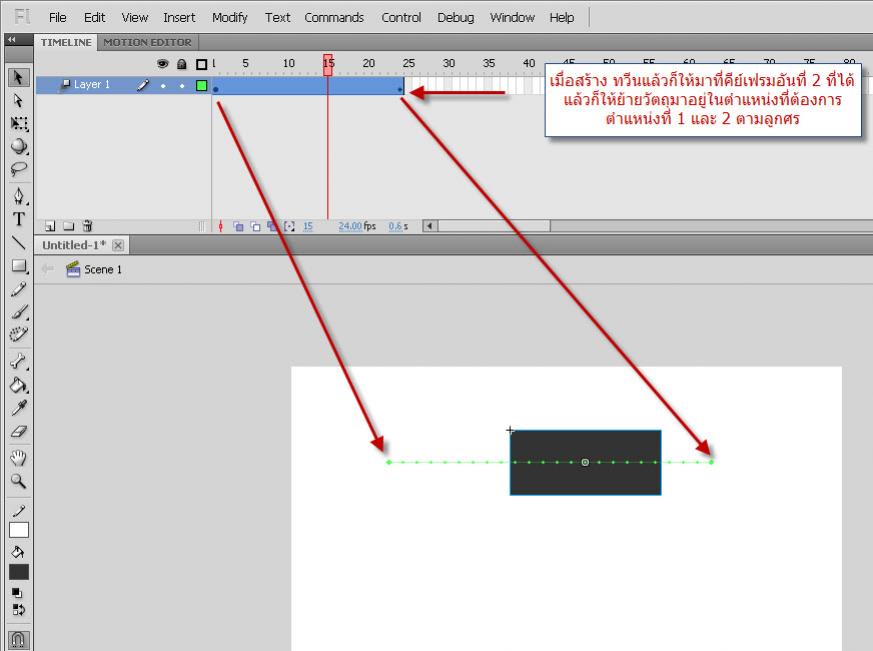
Task: Toggle Onion Skin button
Action: pyautogui.click(x=238, y=226)
